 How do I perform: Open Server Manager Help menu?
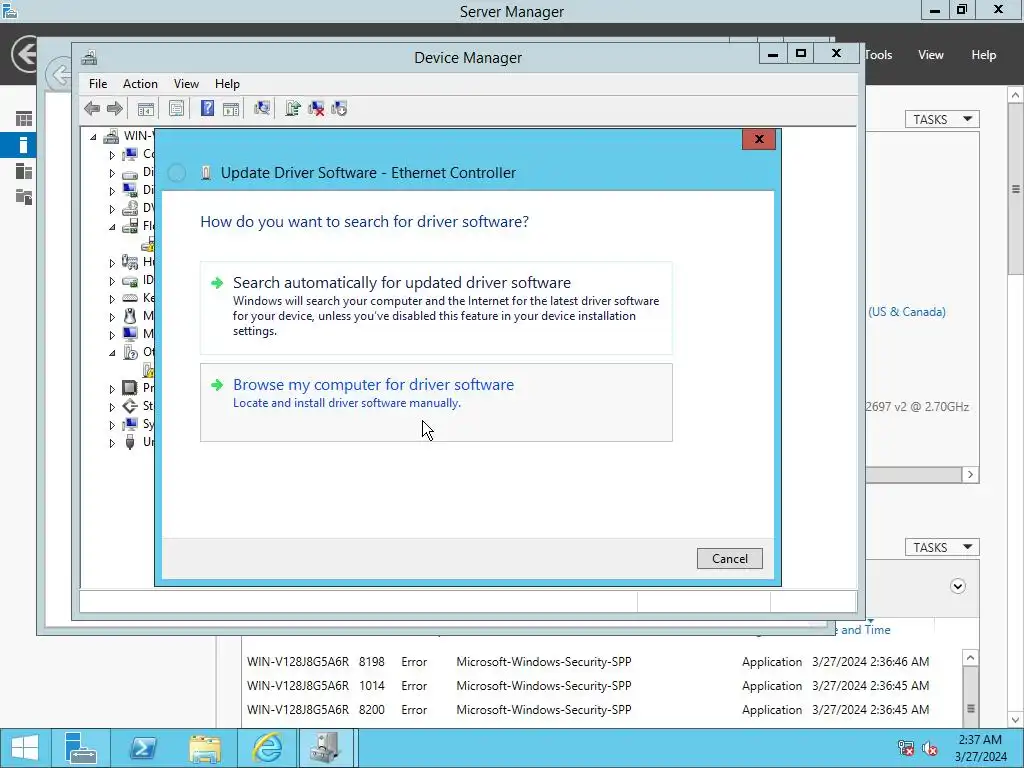tap(984, 55)
